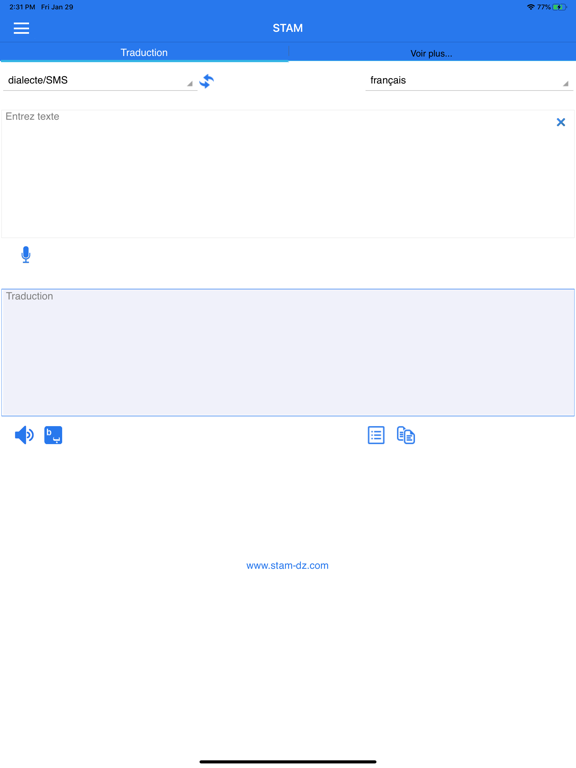
Task: Tap the microphone voice input icon
Action: [x=26, y=255]
